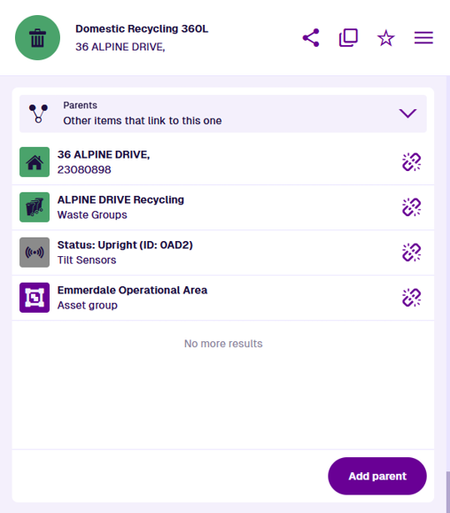Click the Add parent button
Image resolution: width=450 pixels, height=513 pixels.
(377, 476)
